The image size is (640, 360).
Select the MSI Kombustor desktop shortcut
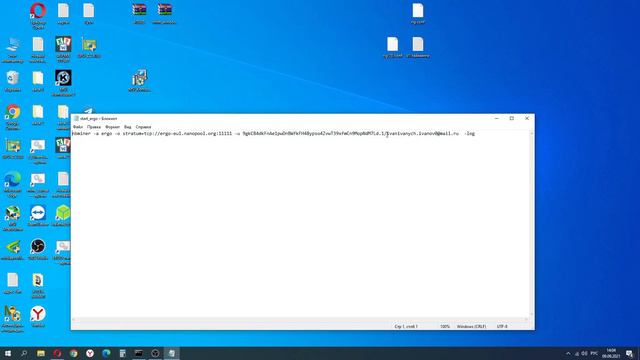[x=63, y=83]
